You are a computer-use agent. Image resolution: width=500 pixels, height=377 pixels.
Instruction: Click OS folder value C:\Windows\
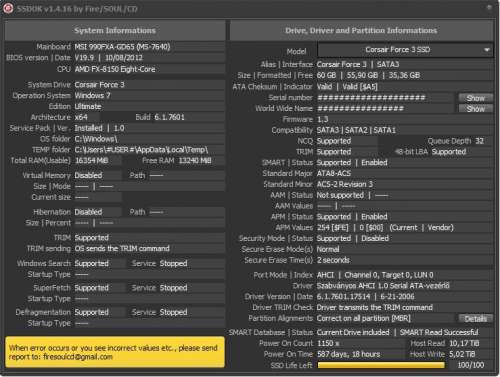(x=96, y=139)
